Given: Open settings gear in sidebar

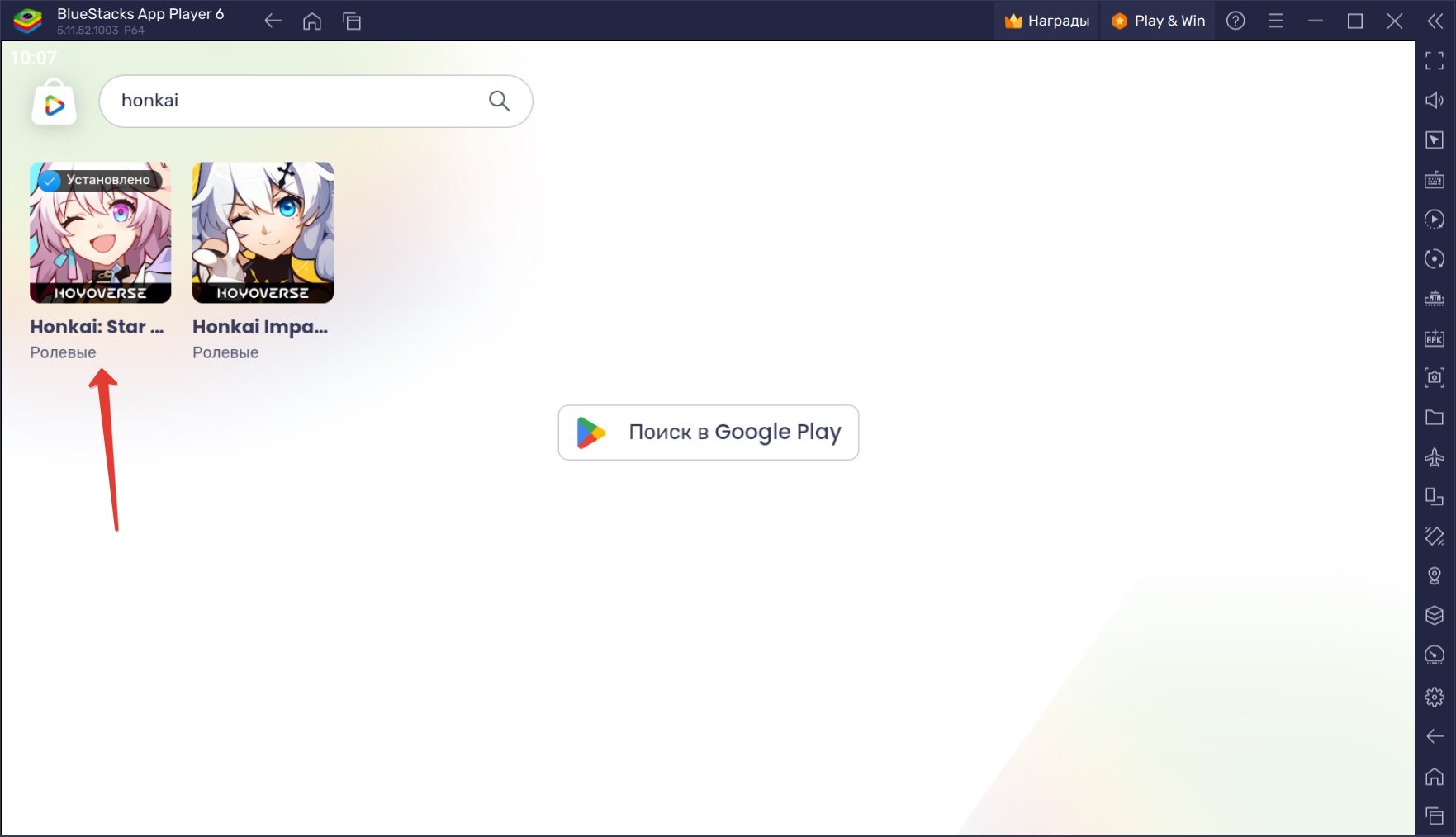Looking at the screenshot, I should (1435, 697).
